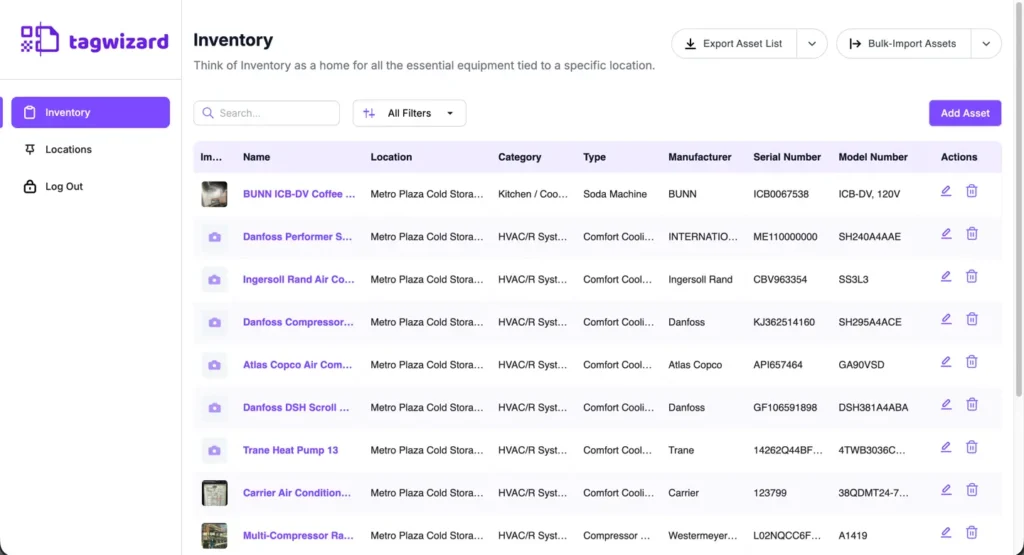
Task: Delete the Carrier Air Conditioner asset
Action: click(972, 490)
